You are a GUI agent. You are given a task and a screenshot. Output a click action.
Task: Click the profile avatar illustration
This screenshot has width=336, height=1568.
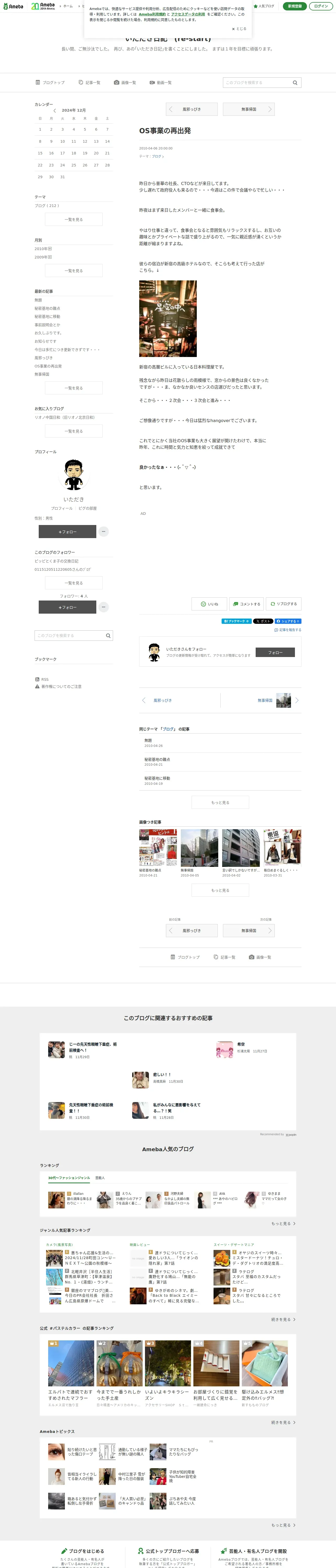click(74, 475)
